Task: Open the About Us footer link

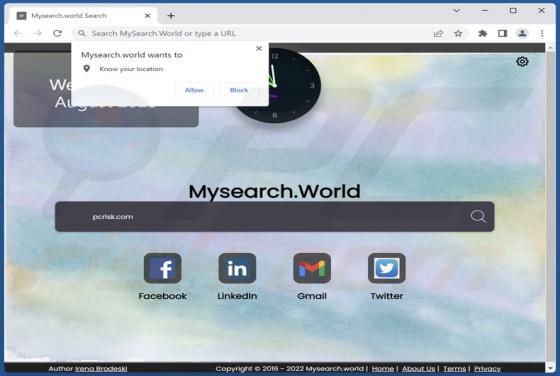Action: point(418,369)
